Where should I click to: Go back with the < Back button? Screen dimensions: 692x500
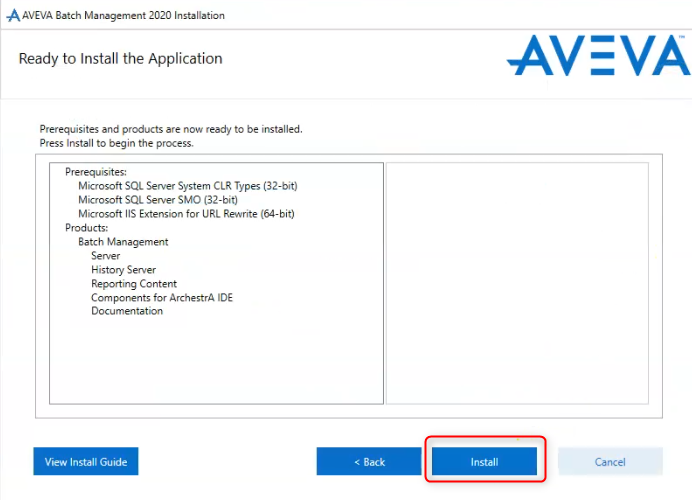tap(369, 462)
